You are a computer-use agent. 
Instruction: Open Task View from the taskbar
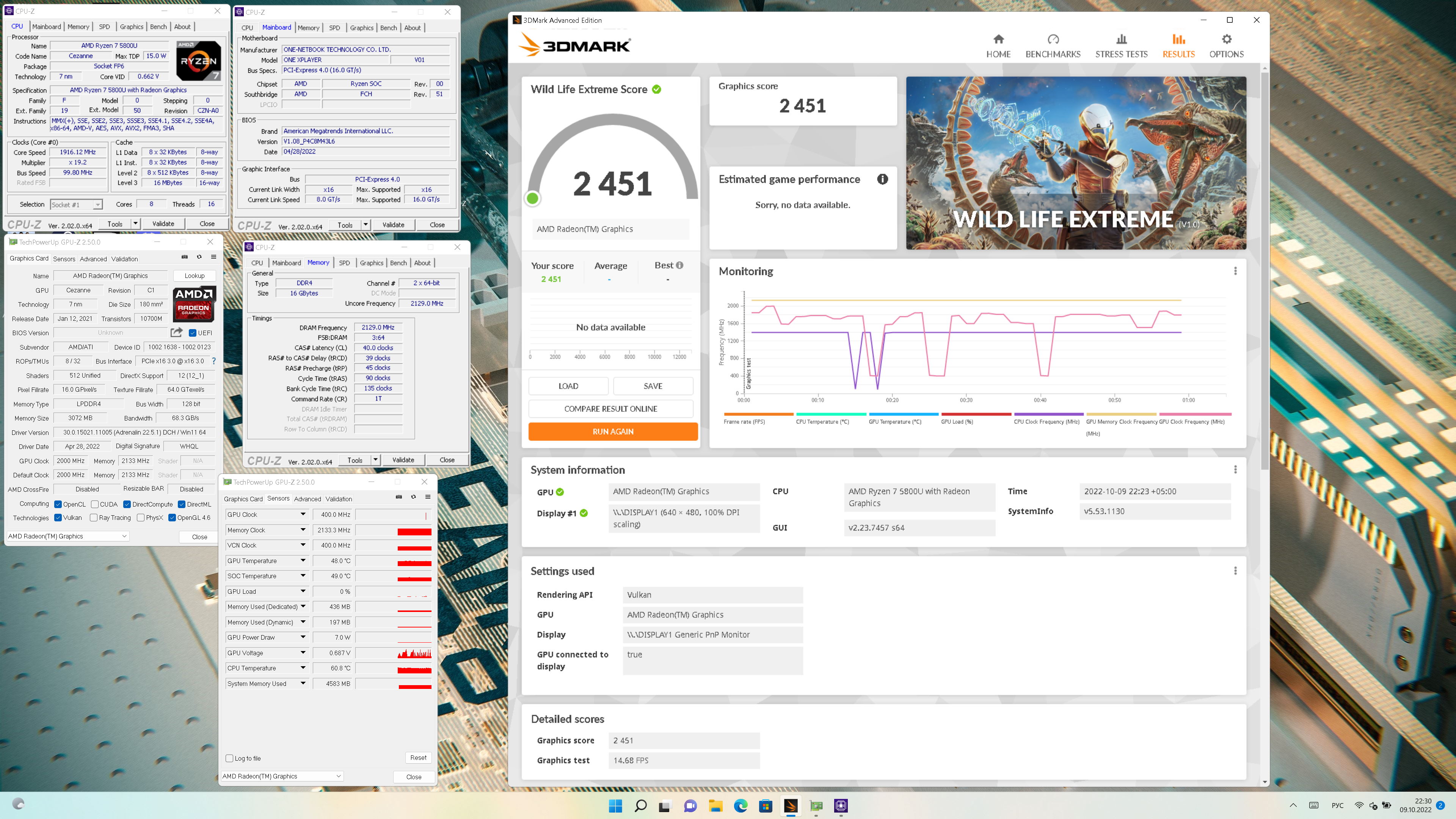pyautogui.click(x=665, y=805)
